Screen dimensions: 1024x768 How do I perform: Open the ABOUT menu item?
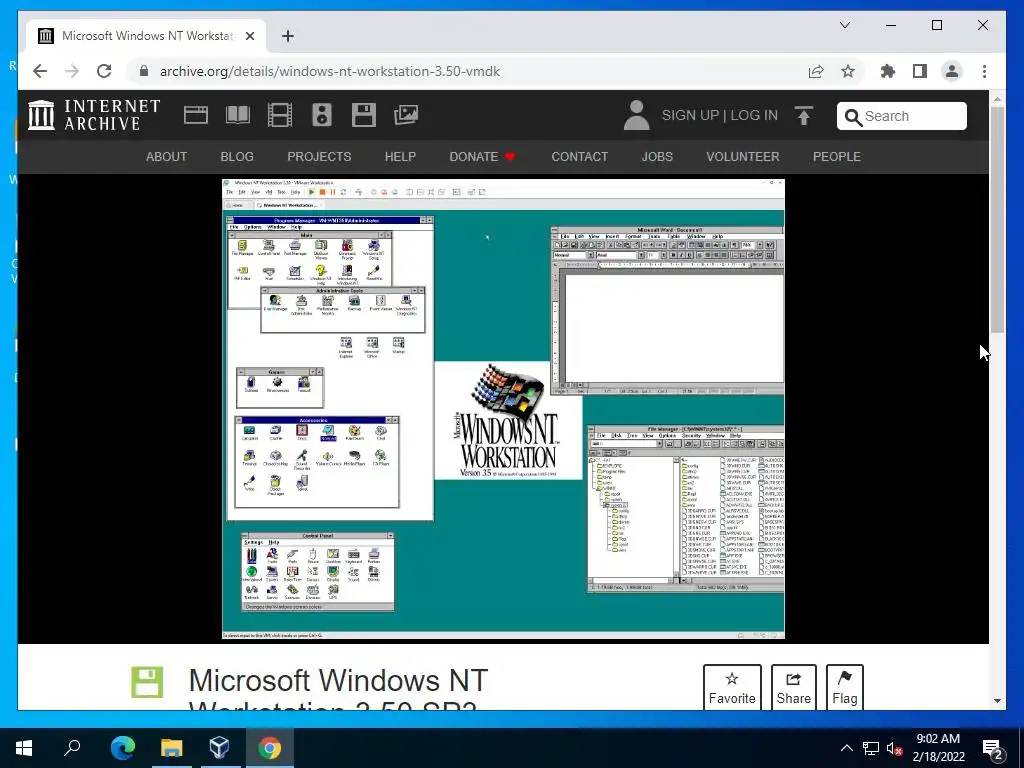(x=167, y=157)
